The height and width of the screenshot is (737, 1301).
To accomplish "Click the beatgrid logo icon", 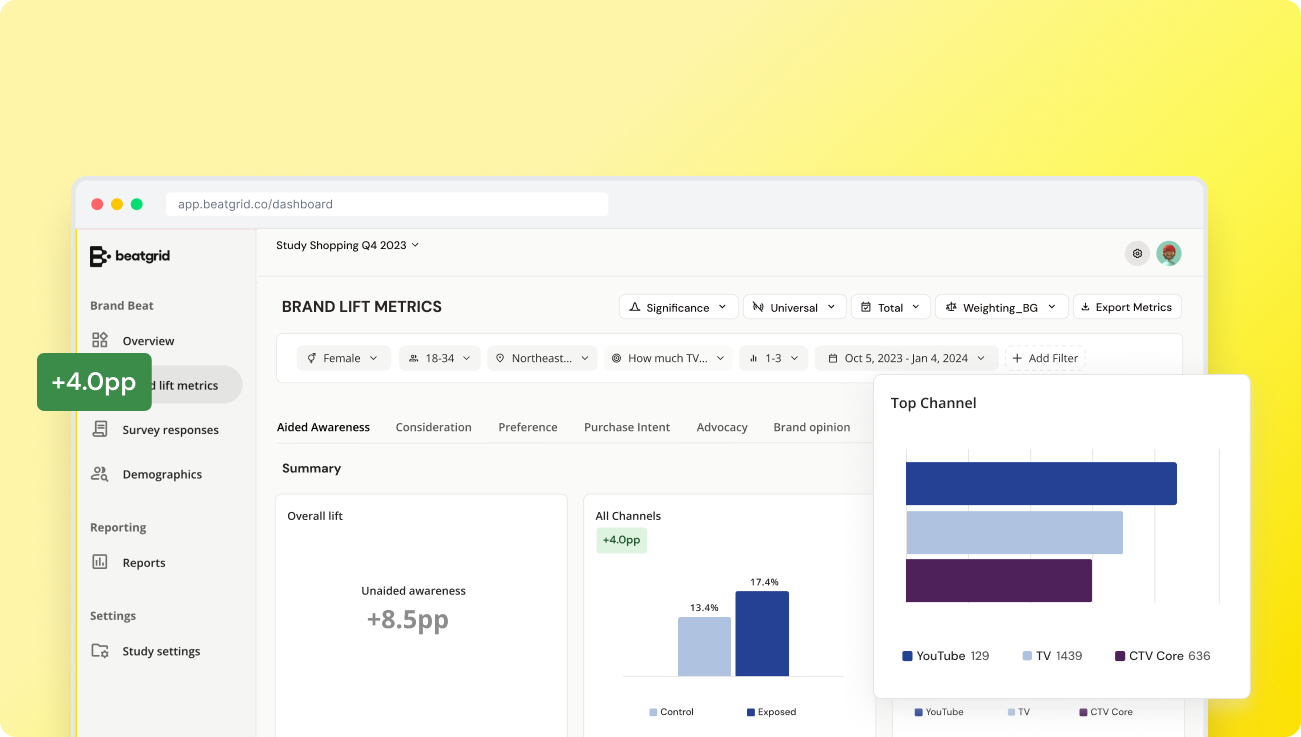I will pyautogui.click(x=99, y=257).
